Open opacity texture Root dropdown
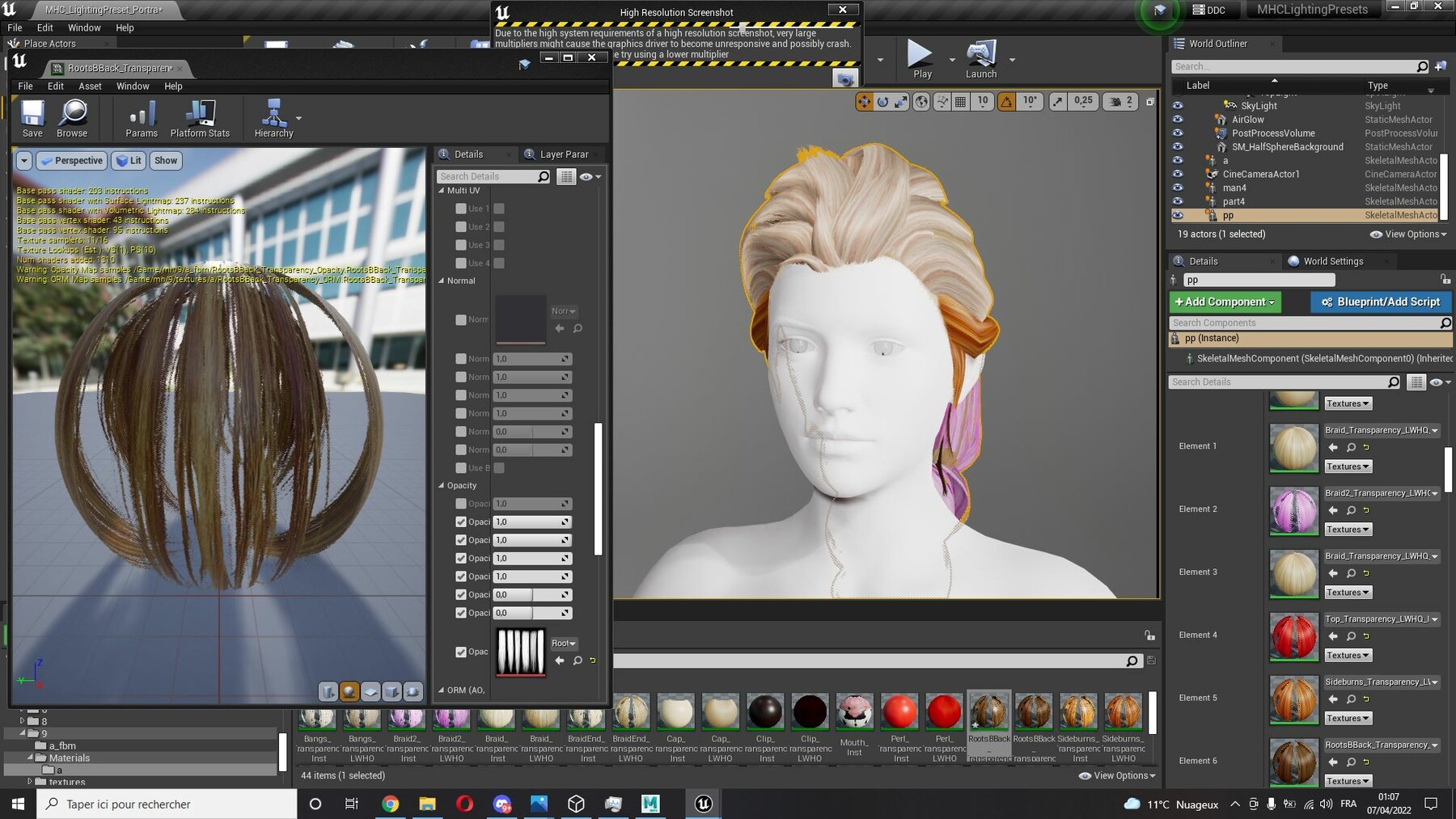1456x819 pixels. [564, 644]
